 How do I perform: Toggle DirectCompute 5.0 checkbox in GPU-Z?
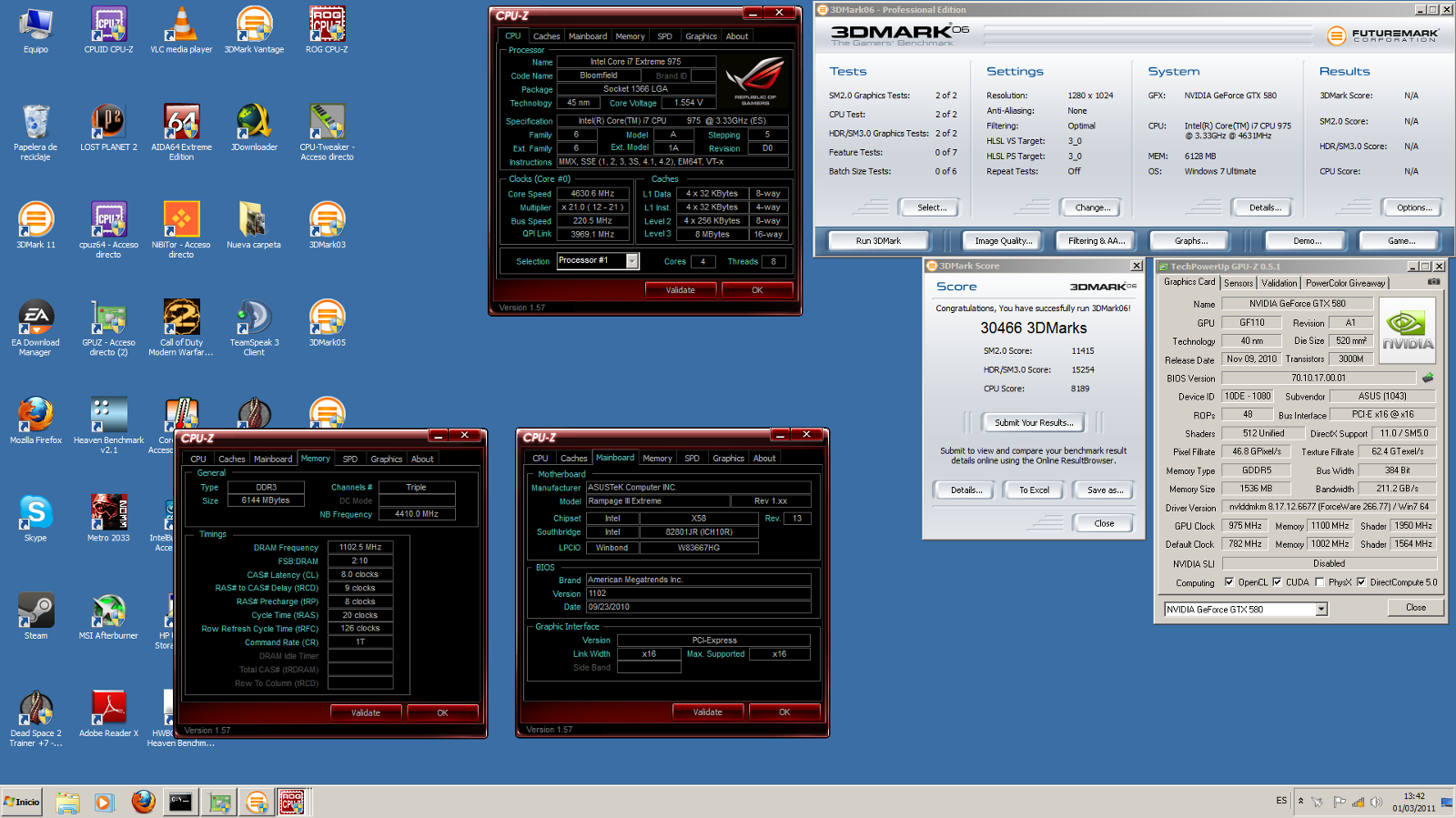pos(1361,582)
